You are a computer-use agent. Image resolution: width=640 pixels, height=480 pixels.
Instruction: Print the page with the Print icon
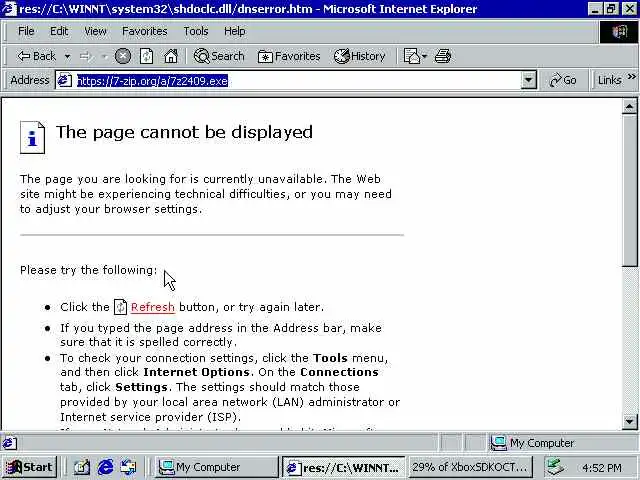(443, 56)
